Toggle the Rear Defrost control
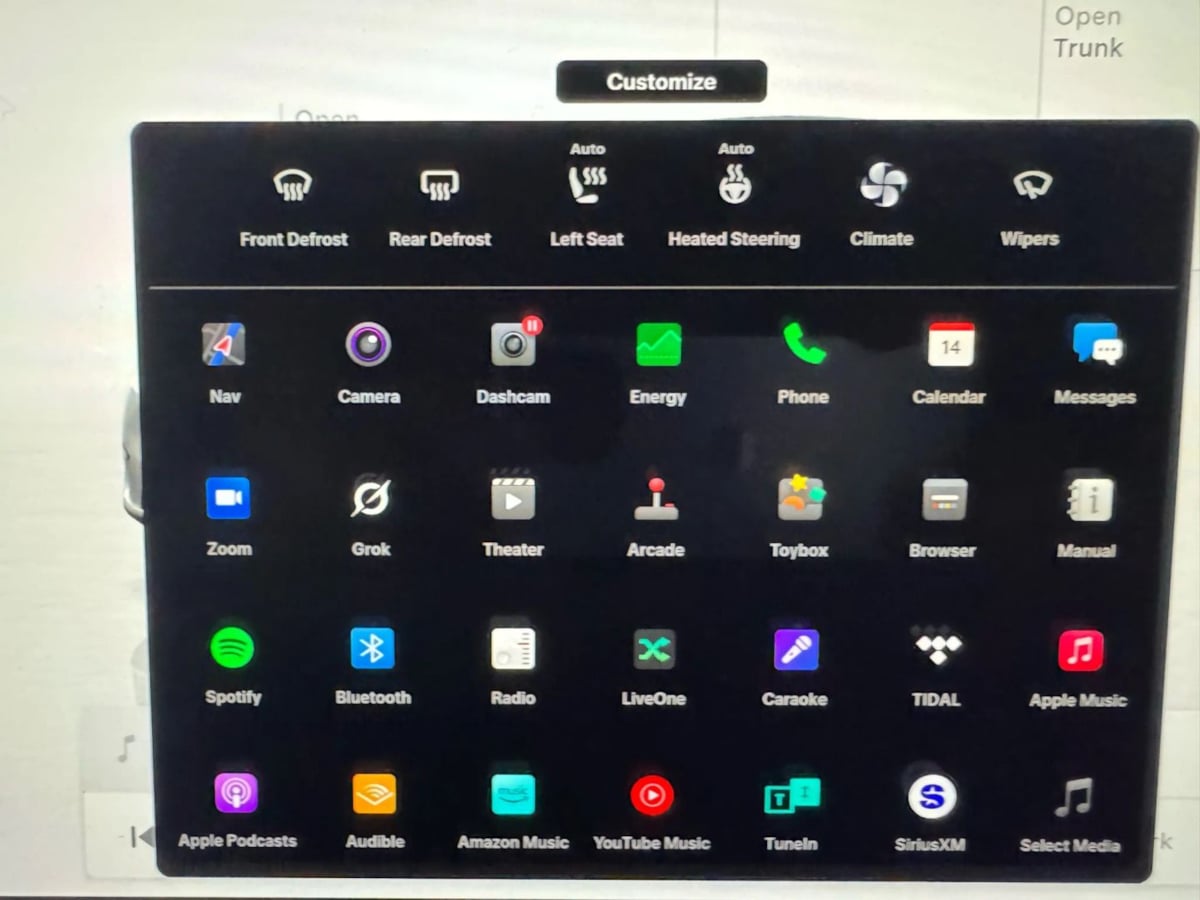This screenshot has width=1200, height=900. coord(440,186)
